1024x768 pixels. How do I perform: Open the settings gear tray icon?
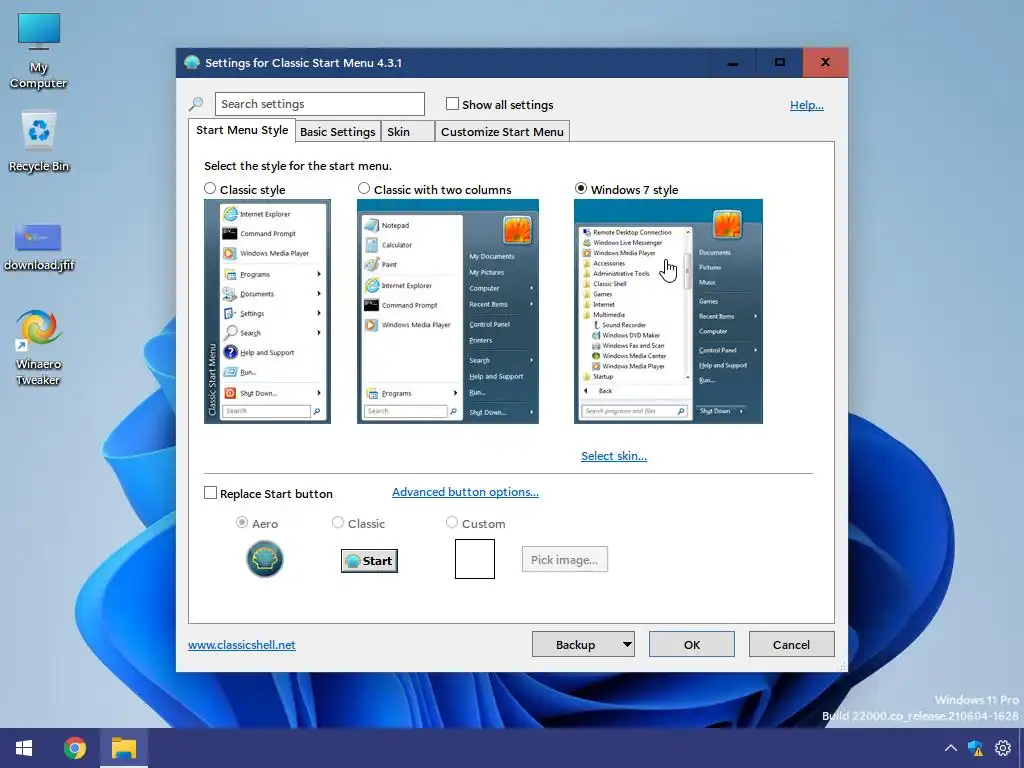click(1002, 748)
